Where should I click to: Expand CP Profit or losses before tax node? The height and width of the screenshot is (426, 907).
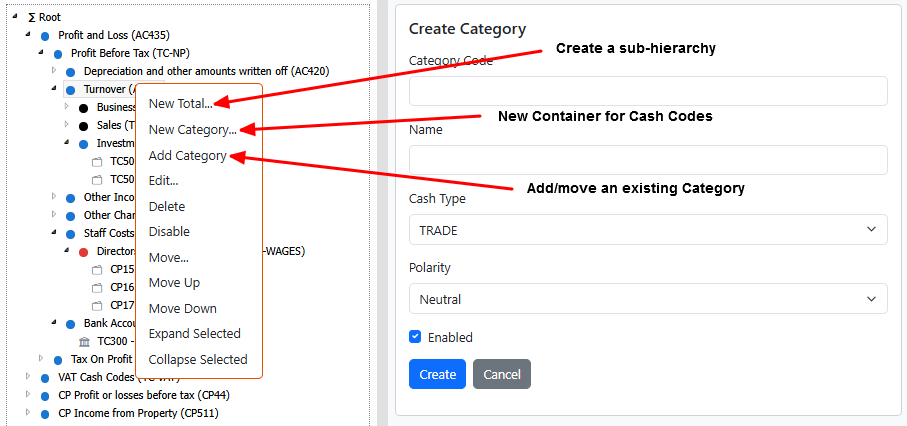click(28, 394)
